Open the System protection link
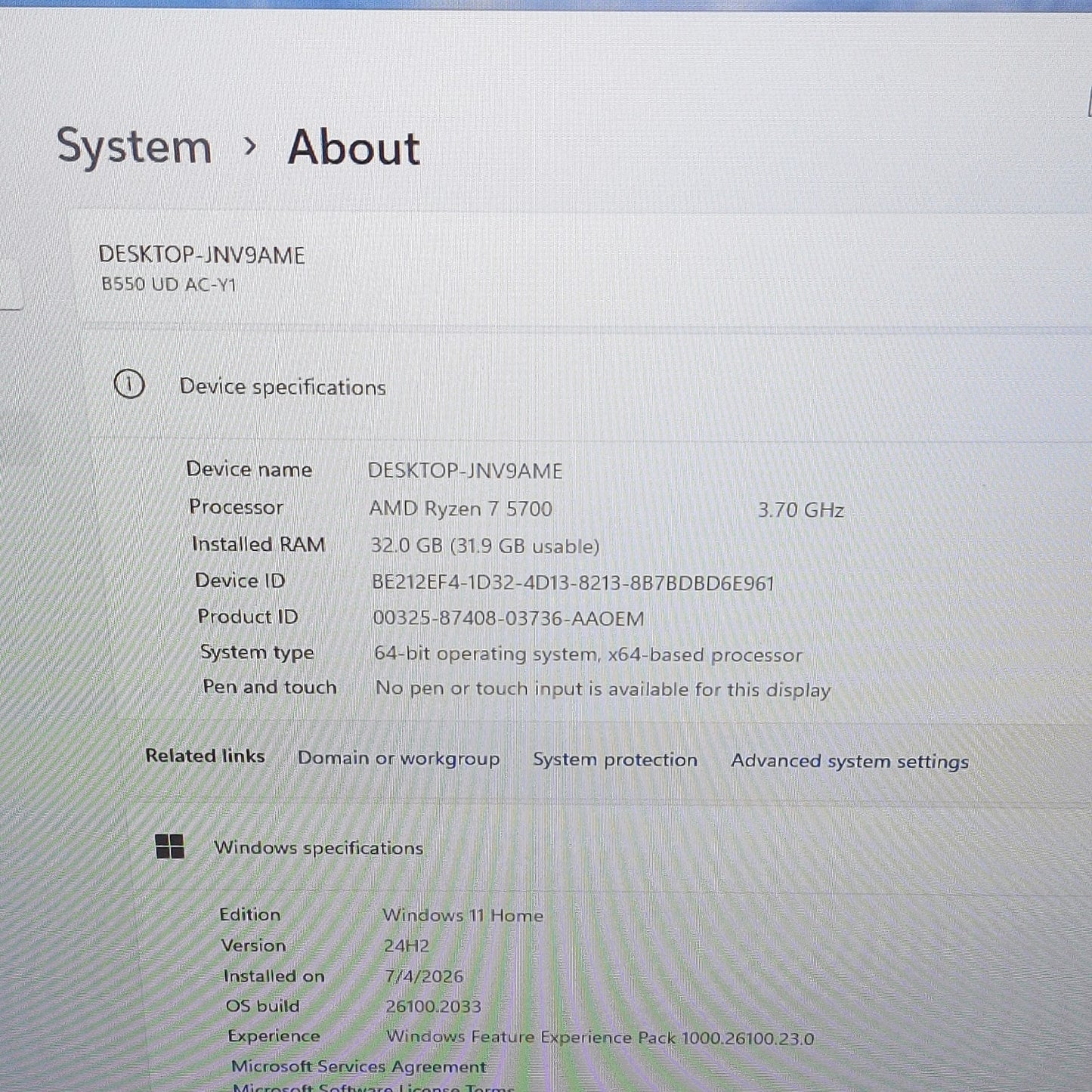Viewport: 1092px width, 1092px height. (615, 759)
